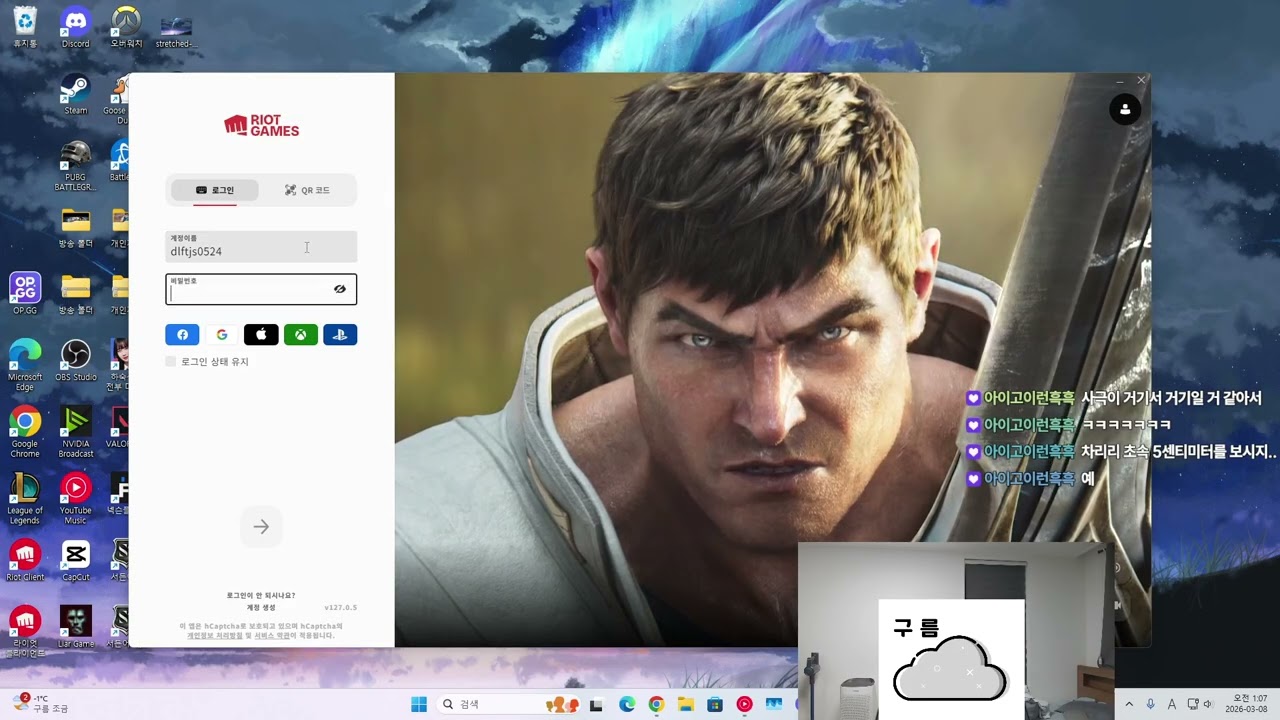Expand the hidden system tray icons

coord(1129,704)
